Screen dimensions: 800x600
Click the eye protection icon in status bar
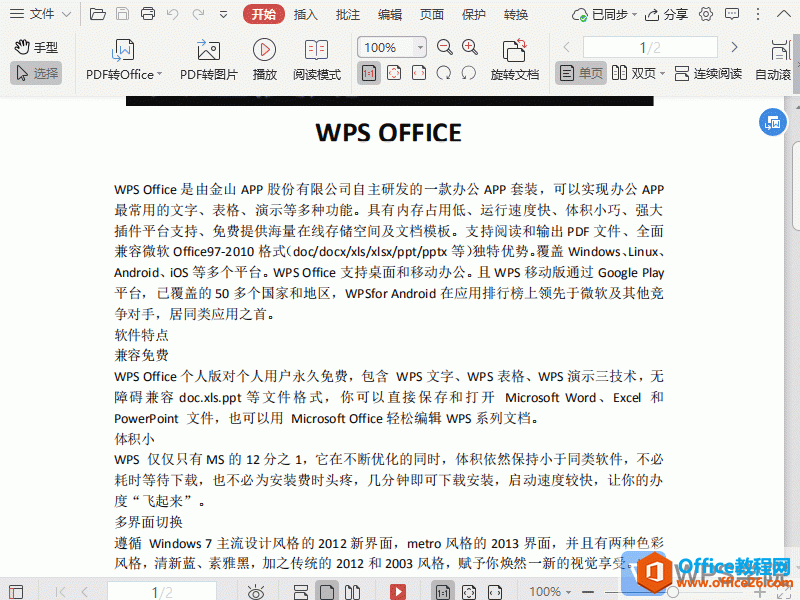point(256,591)
